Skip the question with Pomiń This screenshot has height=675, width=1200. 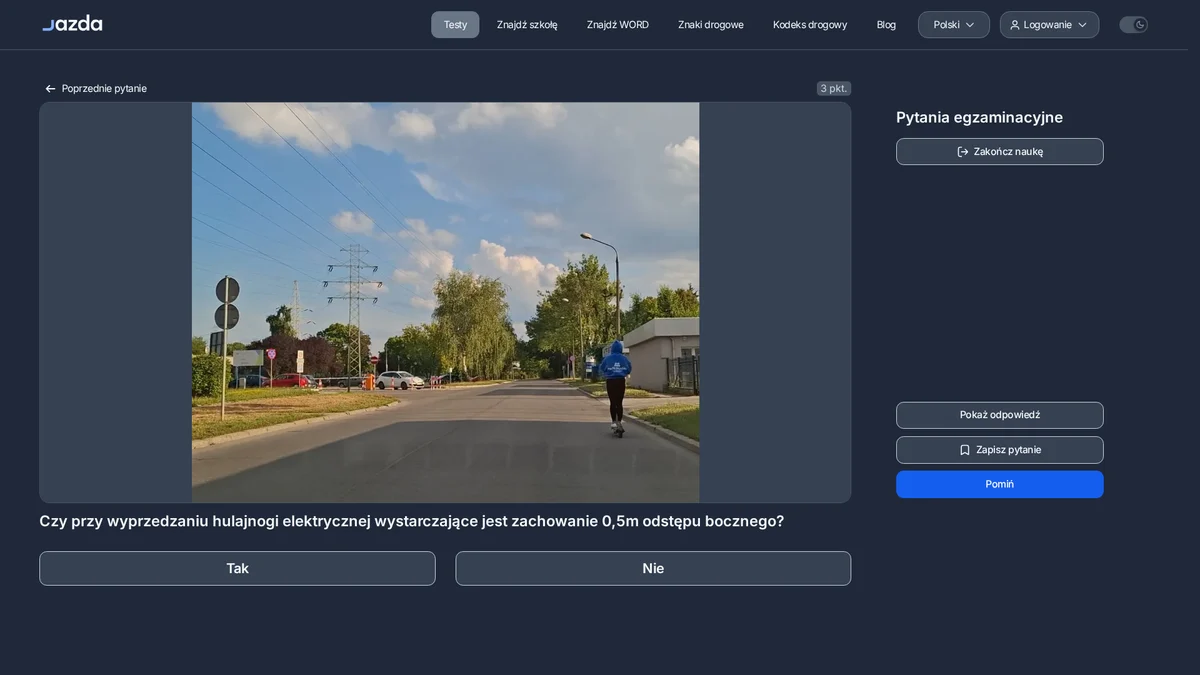(1000, 484)
